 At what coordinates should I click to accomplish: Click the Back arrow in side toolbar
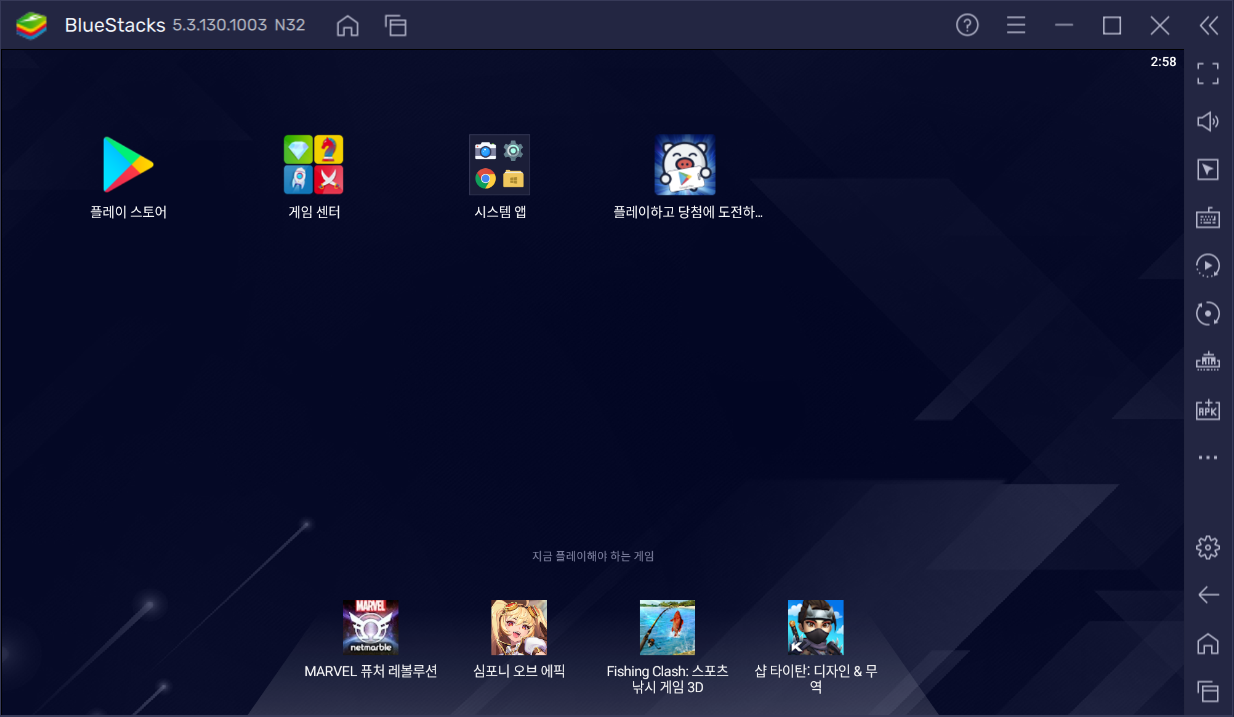coord(1208,595)
